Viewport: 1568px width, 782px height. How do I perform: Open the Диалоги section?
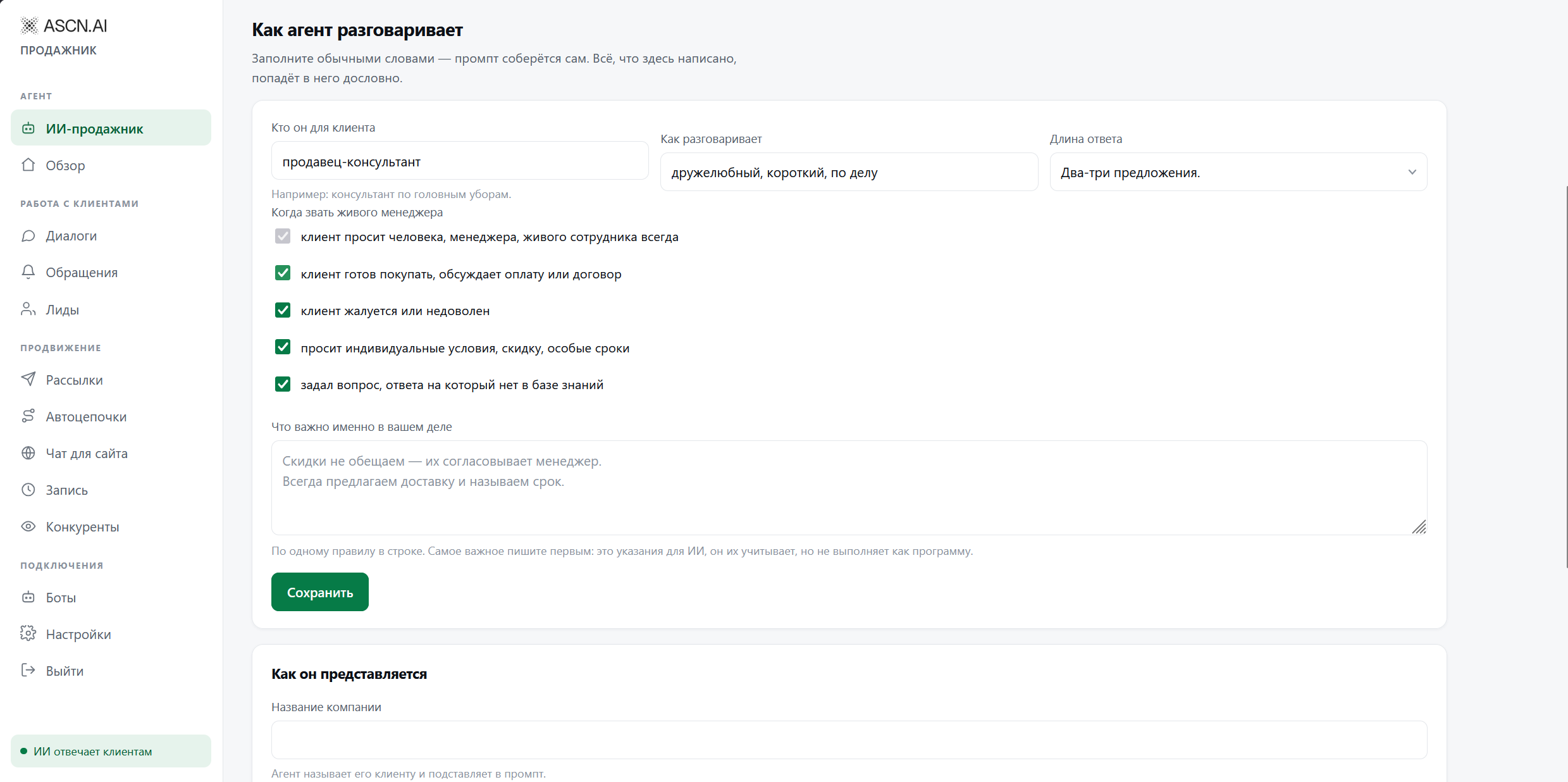pos(111,235)
